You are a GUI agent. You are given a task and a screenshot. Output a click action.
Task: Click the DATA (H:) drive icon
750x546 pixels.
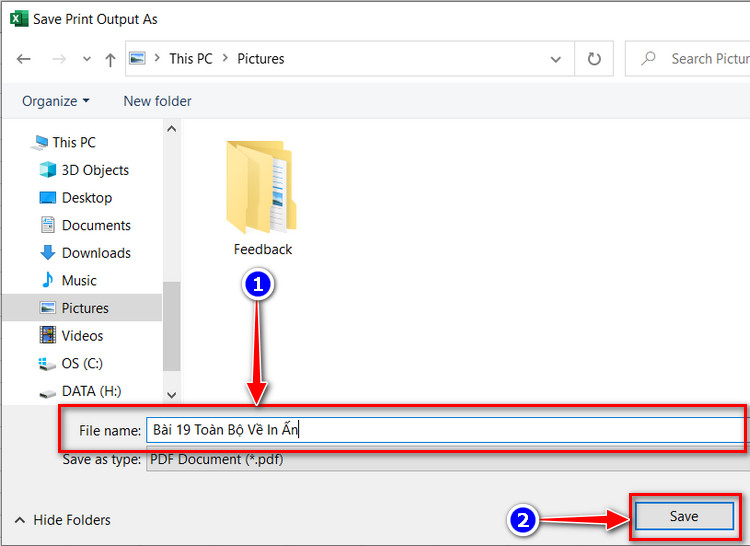47,394
